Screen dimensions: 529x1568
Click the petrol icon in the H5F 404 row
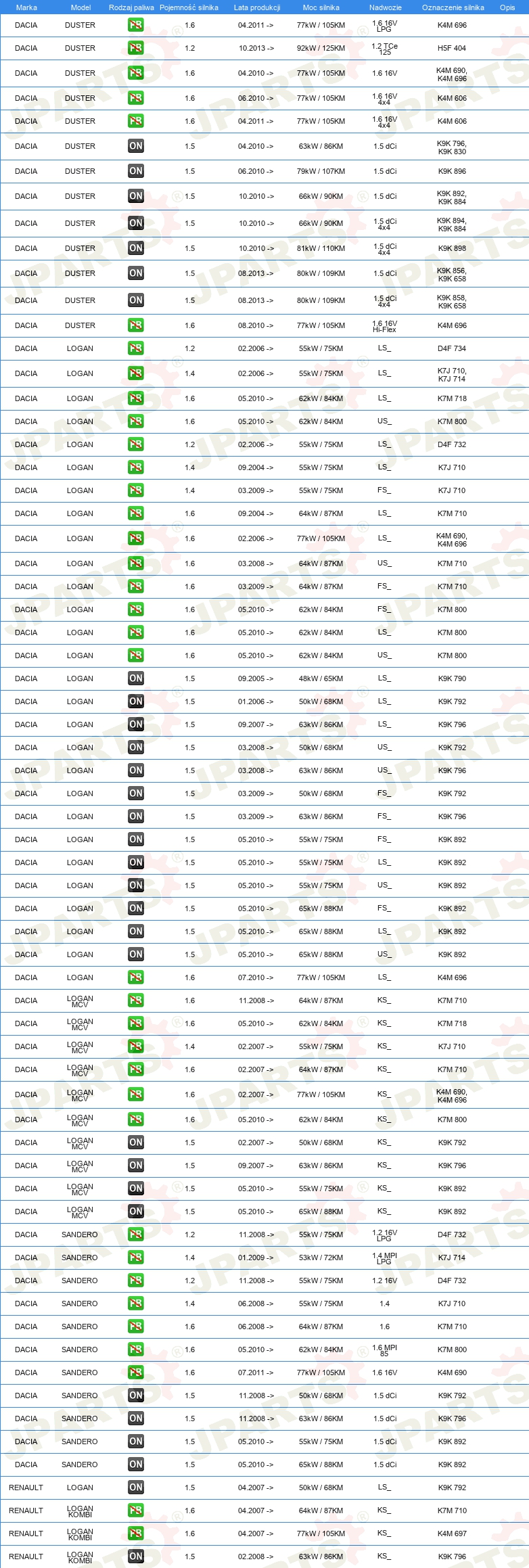point(136,48)
